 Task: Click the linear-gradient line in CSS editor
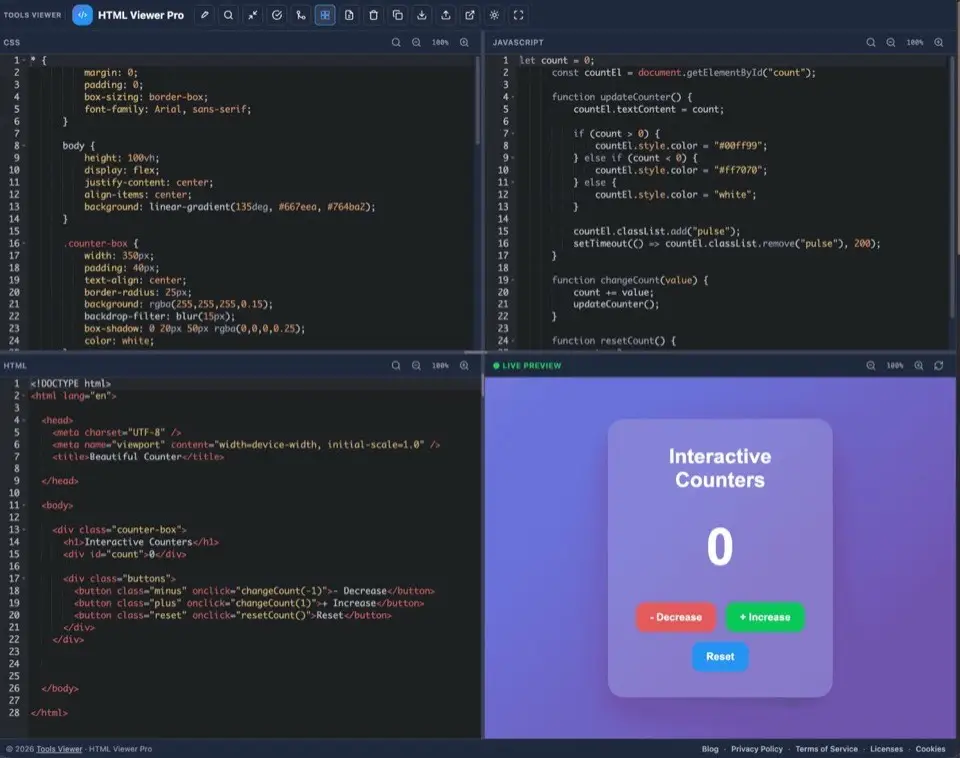coord(230,207)
